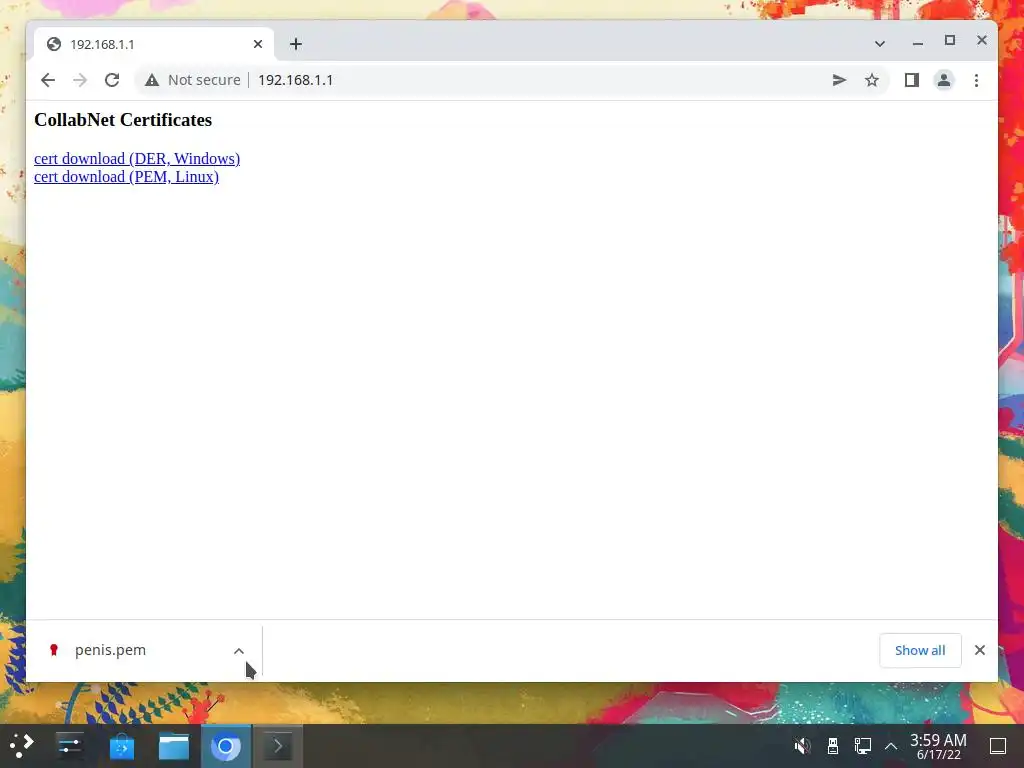Click the share page arrow icon
1024x768 pixels.
click(x=839, y=80)
